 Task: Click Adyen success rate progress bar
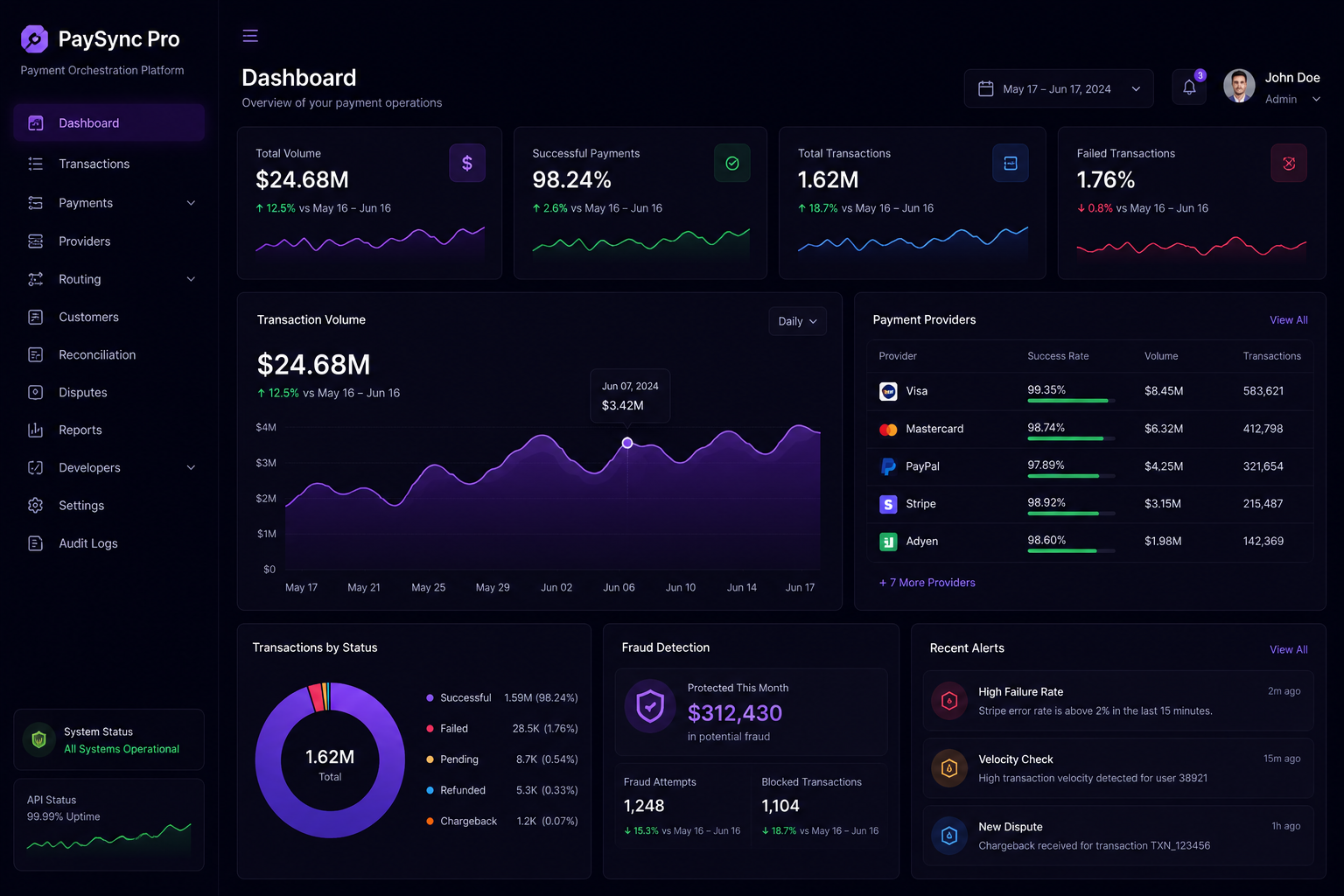1071,551
